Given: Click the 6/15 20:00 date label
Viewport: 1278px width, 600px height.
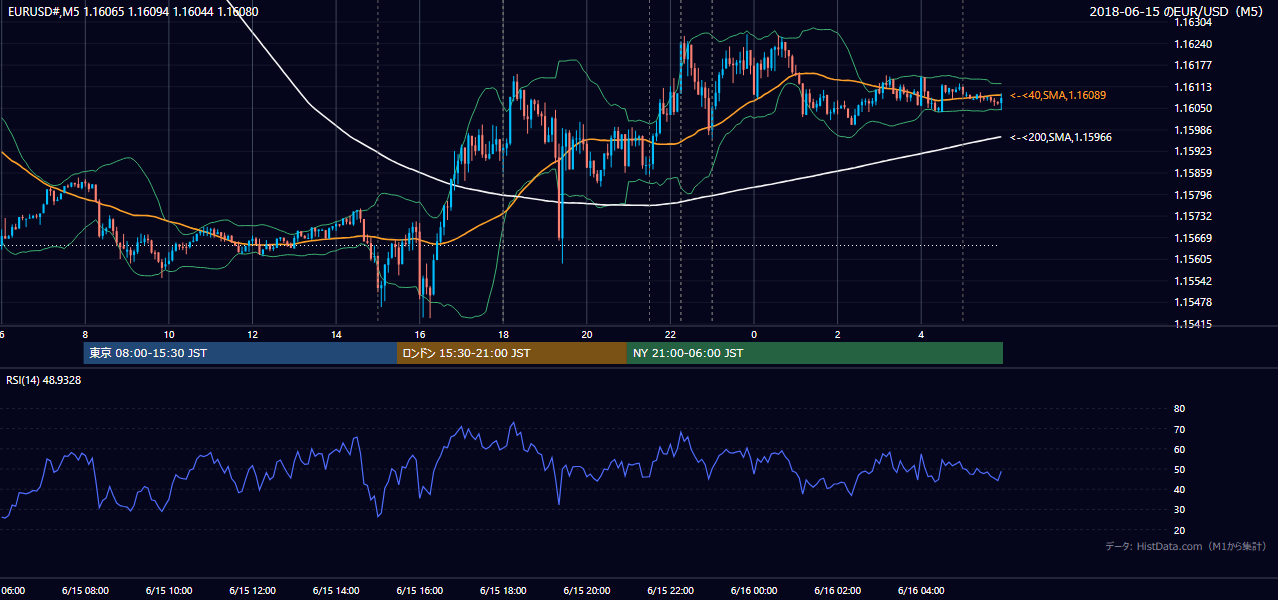Looking at the screenshot, I should (586, 591).
